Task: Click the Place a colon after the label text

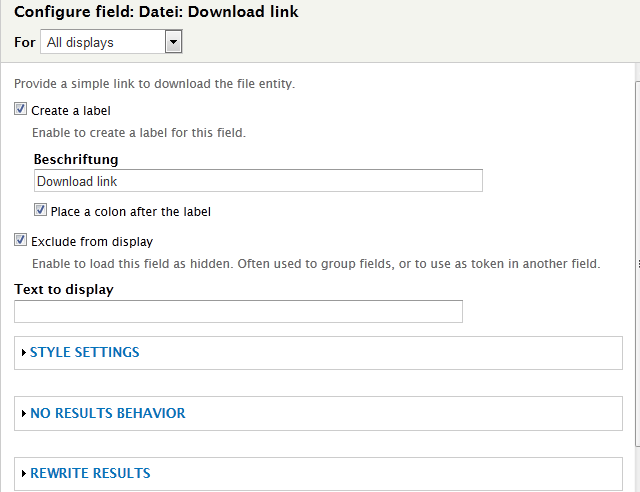Action: pos(130,212)
